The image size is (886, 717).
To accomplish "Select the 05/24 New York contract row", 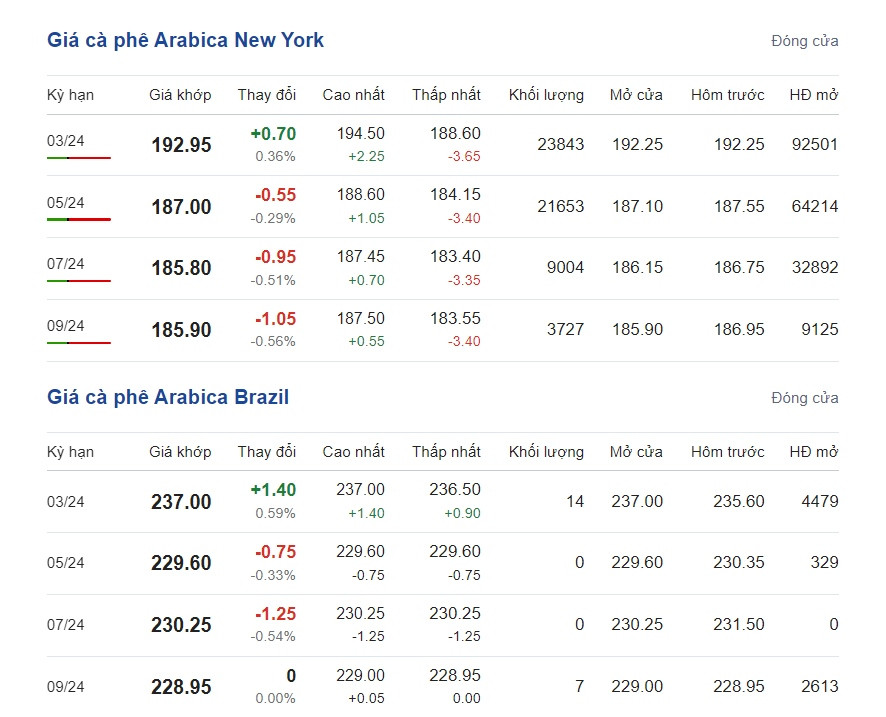I will 442,206.
